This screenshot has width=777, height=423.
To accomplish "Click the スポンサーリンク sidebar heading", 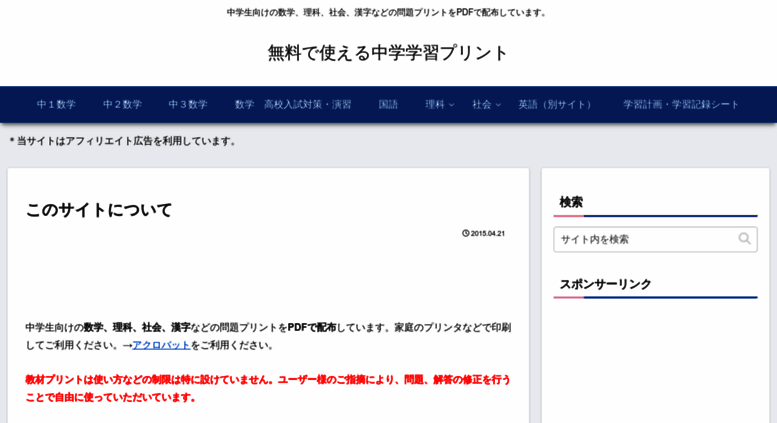I will coord(605,284).
